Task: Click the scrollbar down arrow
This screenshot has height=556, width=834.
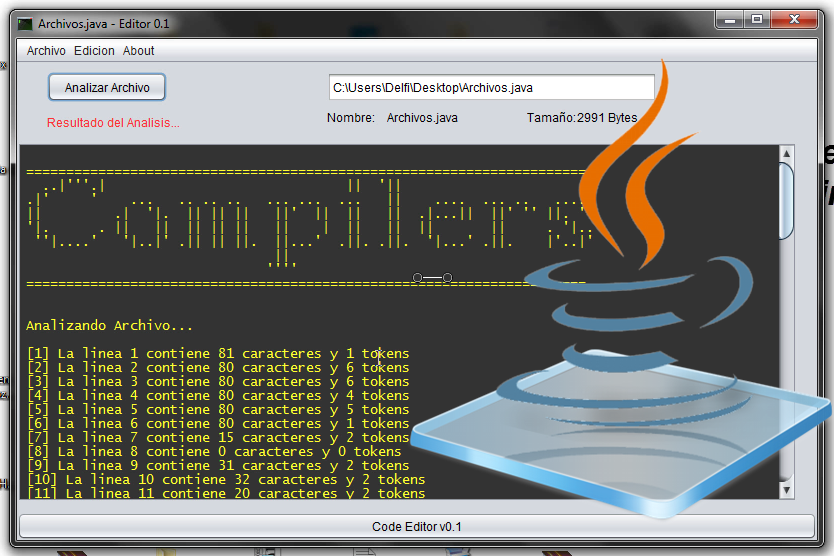Action: pyautogui.click(x=787, y=490)
